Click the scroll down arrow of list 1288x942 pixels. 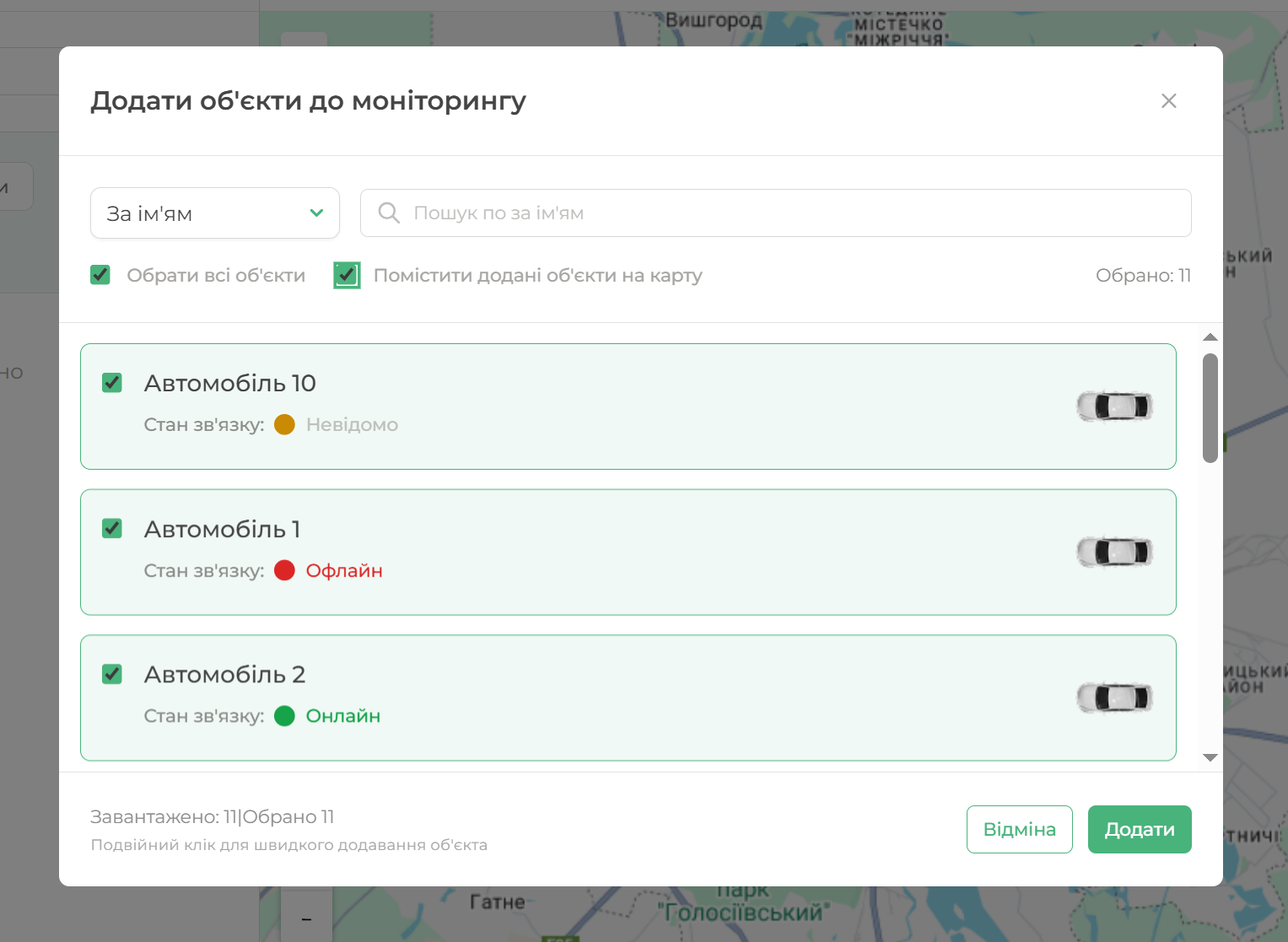pos(1210,757)
